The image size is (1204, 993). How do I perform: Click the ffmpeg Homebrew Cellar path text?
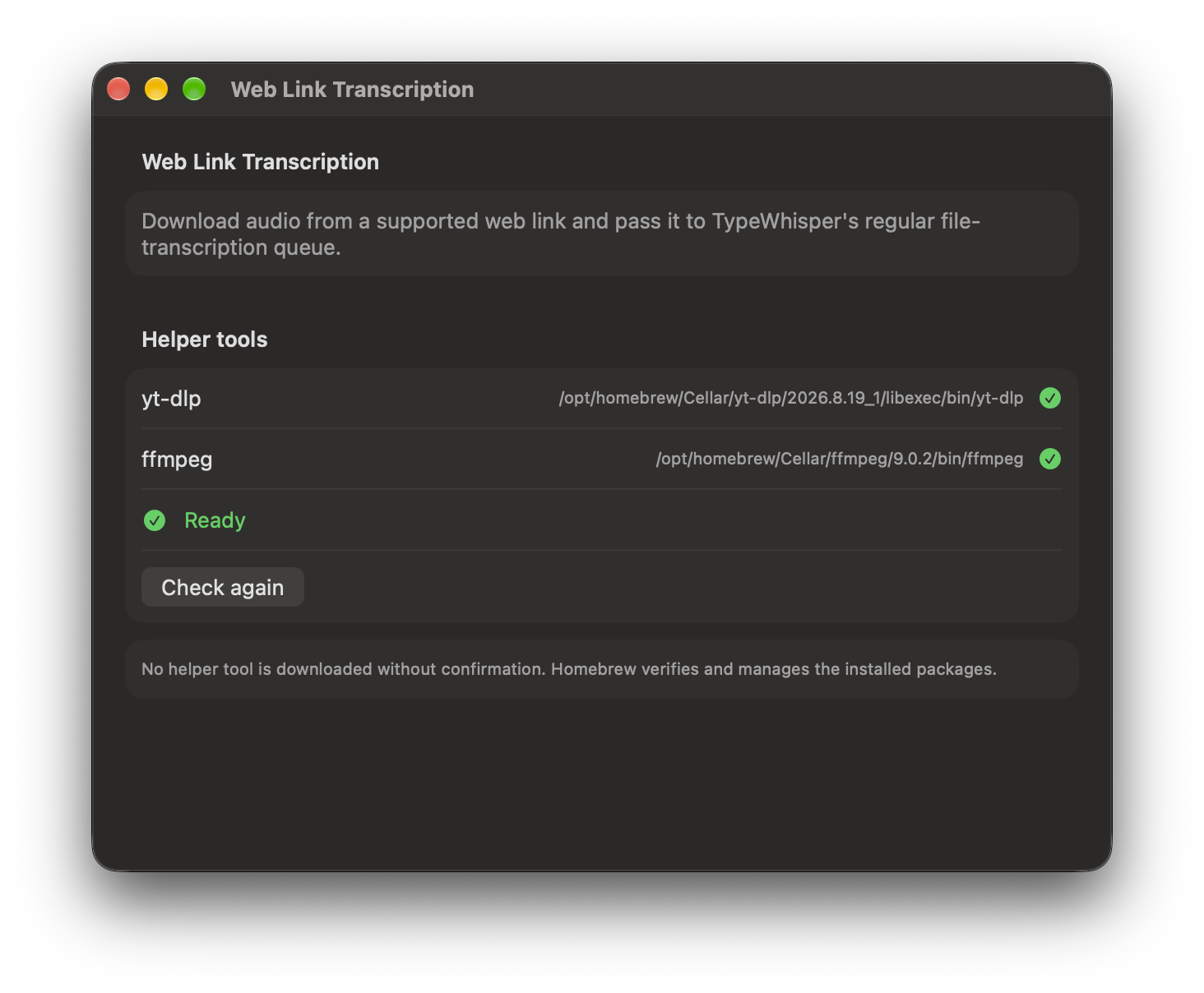[x=840, y=459]
